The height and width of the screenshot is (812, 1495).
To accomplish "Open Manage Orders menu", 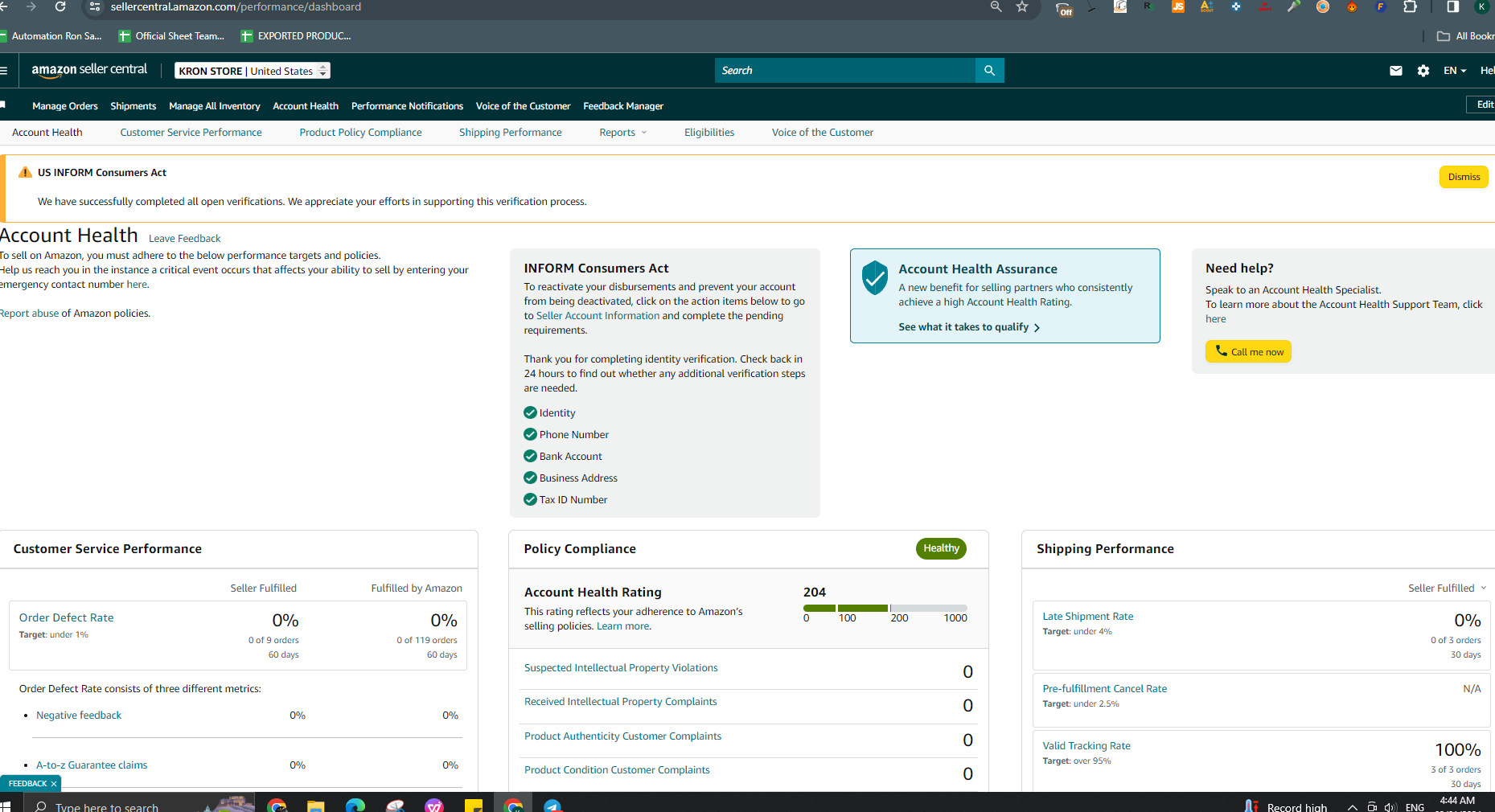I will click(x=65, y=106).
